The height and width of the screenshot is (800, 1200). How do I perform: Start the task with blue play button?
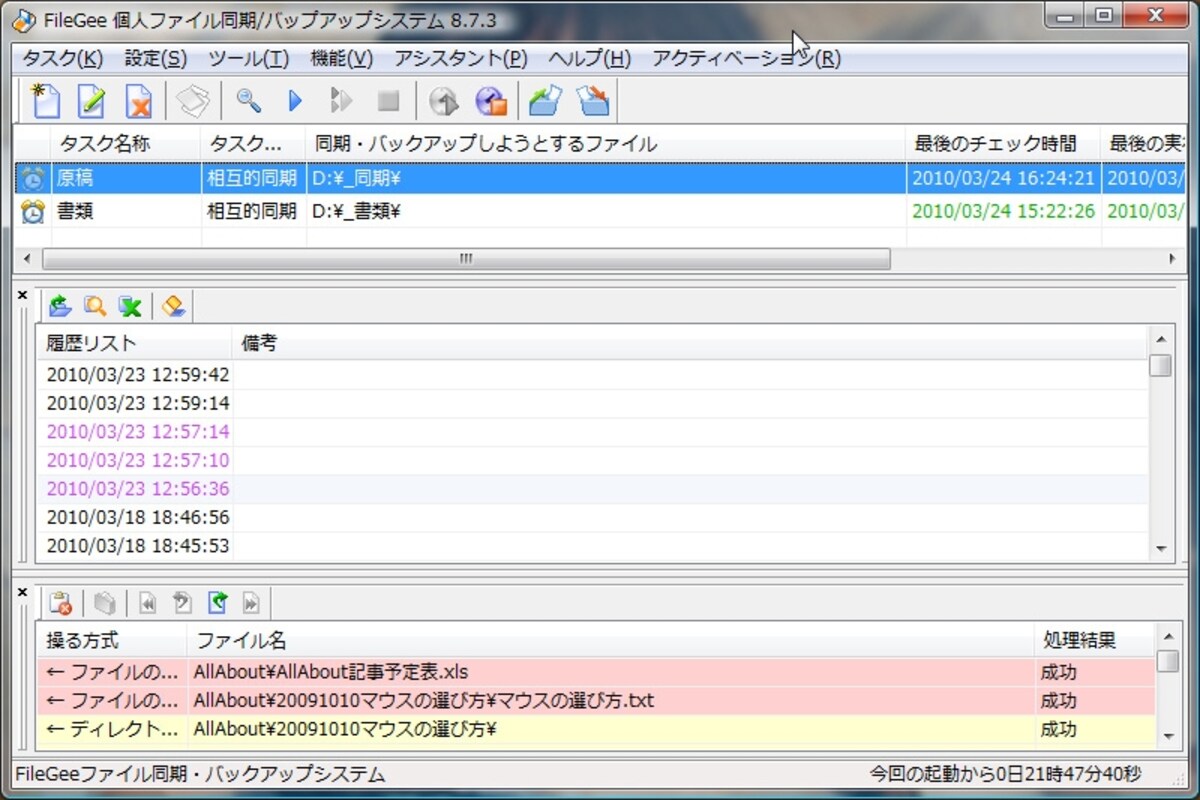tap(295, 100)
